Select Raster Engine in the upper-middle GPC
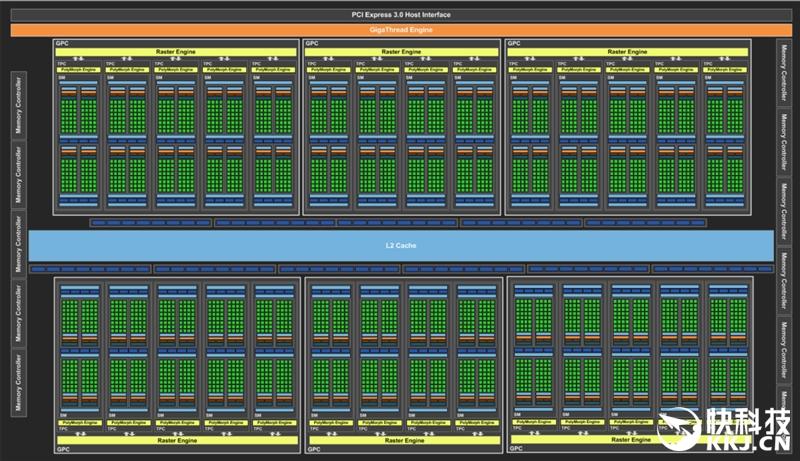800x461 pixels. click(401, 52)
